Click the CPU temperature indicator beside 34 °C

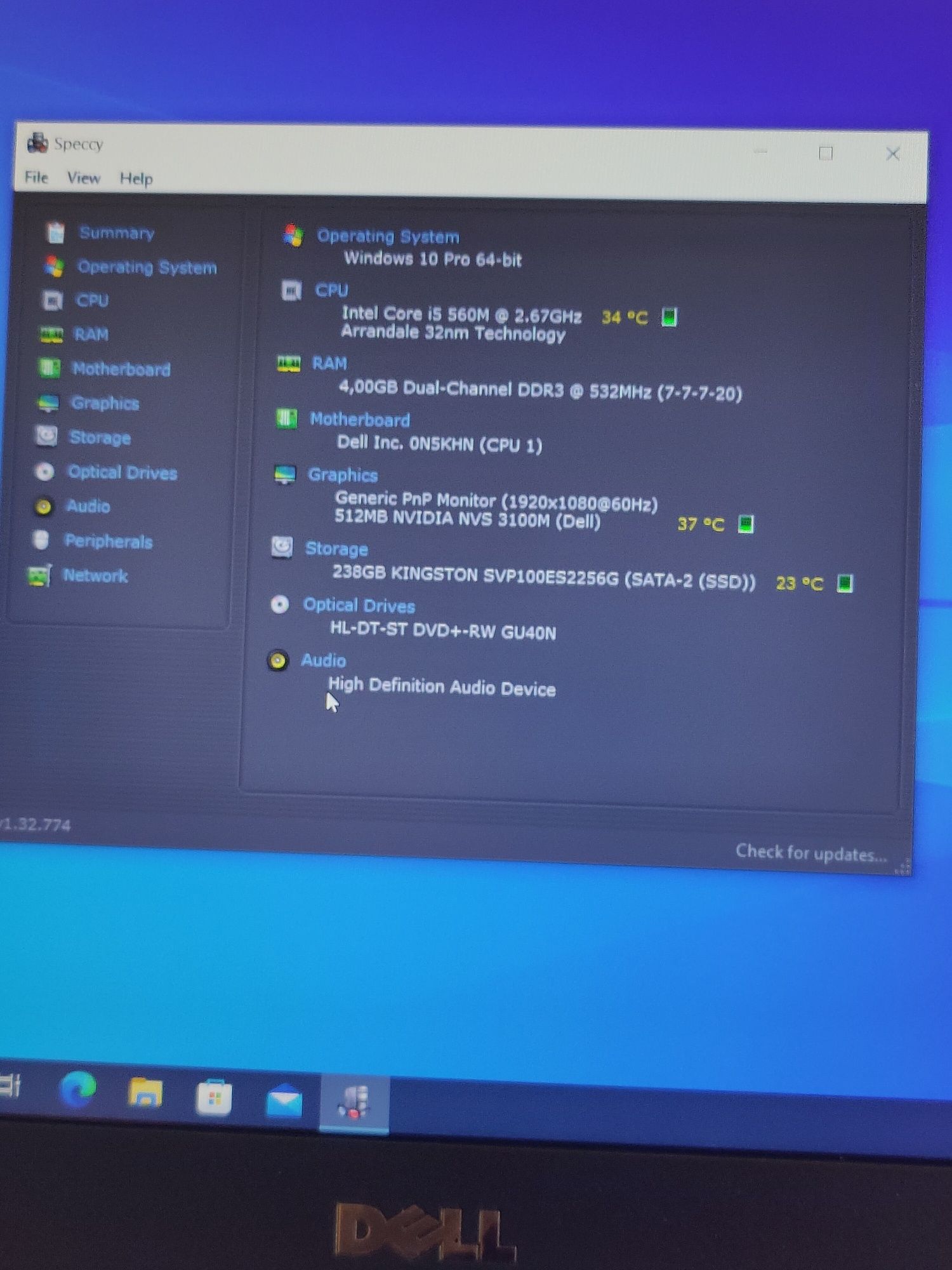(669, 317)
